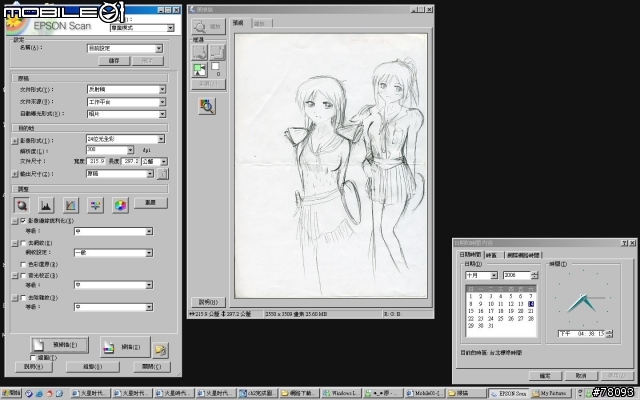Click the Reset (重置) adjustments button

151,203
